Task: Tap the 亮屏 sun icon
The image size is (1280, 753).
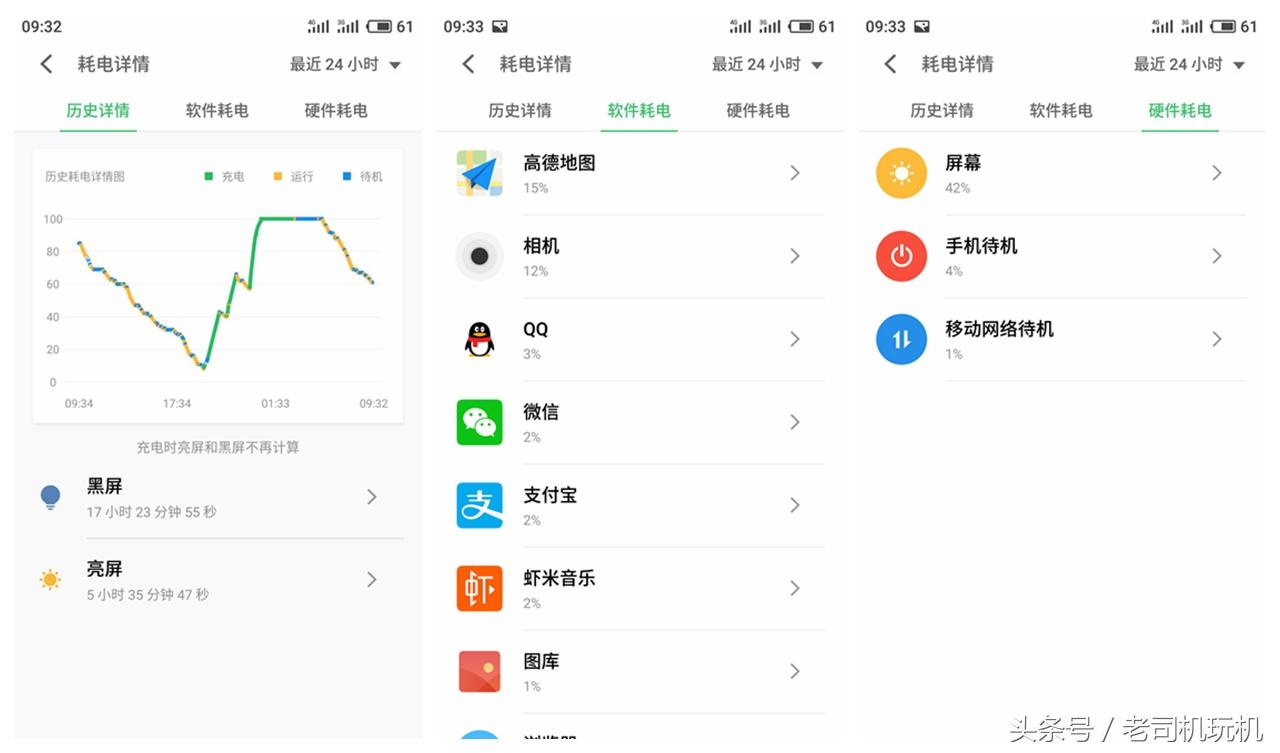Action: pos(50,580)
